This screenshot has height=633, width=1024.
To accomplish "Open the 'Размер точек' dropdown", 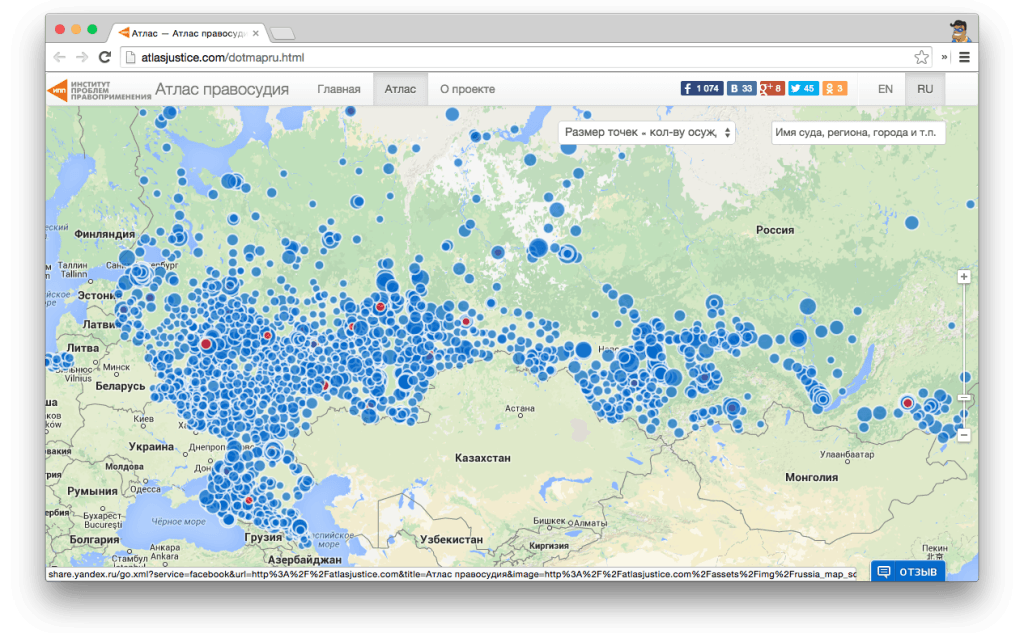I will (x=647, y=132).
